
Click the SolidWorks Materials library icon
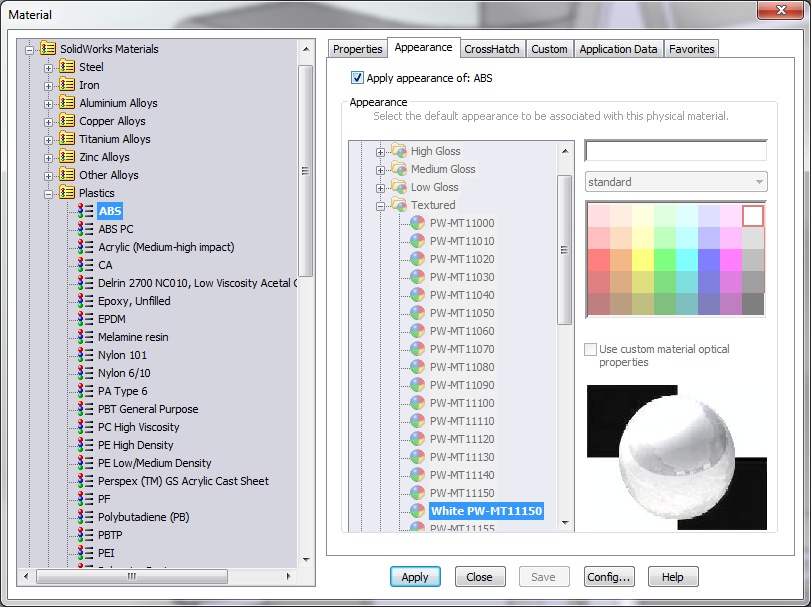(48, 48)
